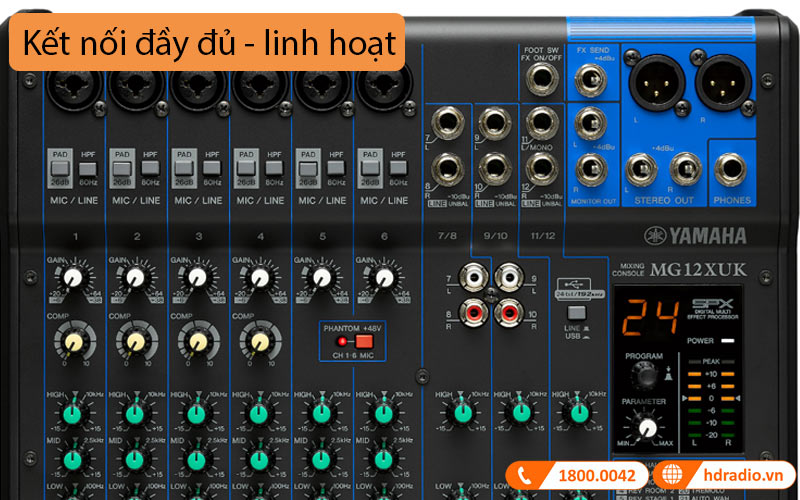This screenshot has width=800, height=500.
Task: Click the white RCA input 9 L
Action: pyautogui.click(x=509, y=278)
